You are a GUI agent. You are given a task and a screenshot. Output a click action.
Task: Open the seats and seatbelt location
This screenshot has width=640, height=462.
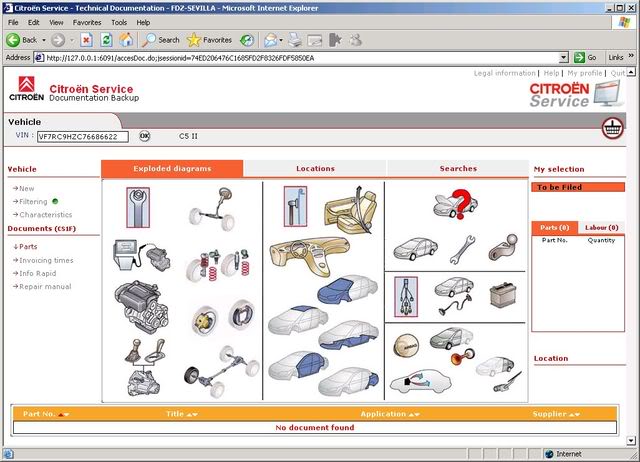point(351,210)
